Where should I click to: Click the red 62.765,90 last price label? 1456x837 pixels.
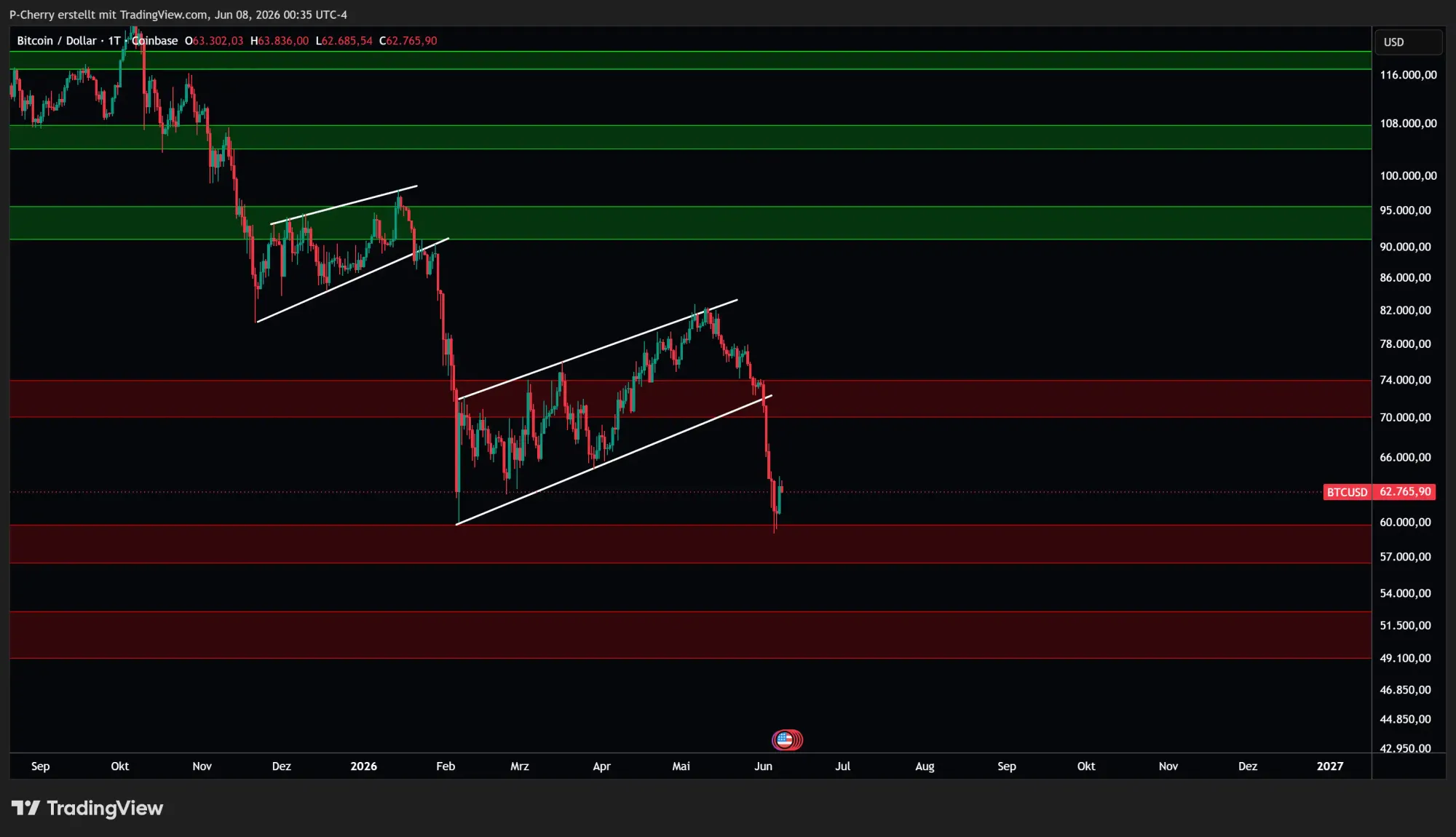(x=1405, y=492)
